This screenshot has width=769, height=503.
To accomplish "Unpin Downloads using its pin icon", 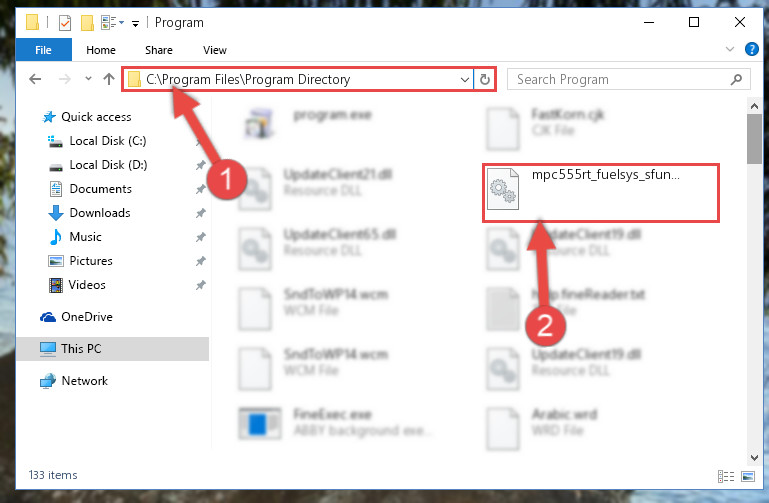I will click(x=200, y=213).
